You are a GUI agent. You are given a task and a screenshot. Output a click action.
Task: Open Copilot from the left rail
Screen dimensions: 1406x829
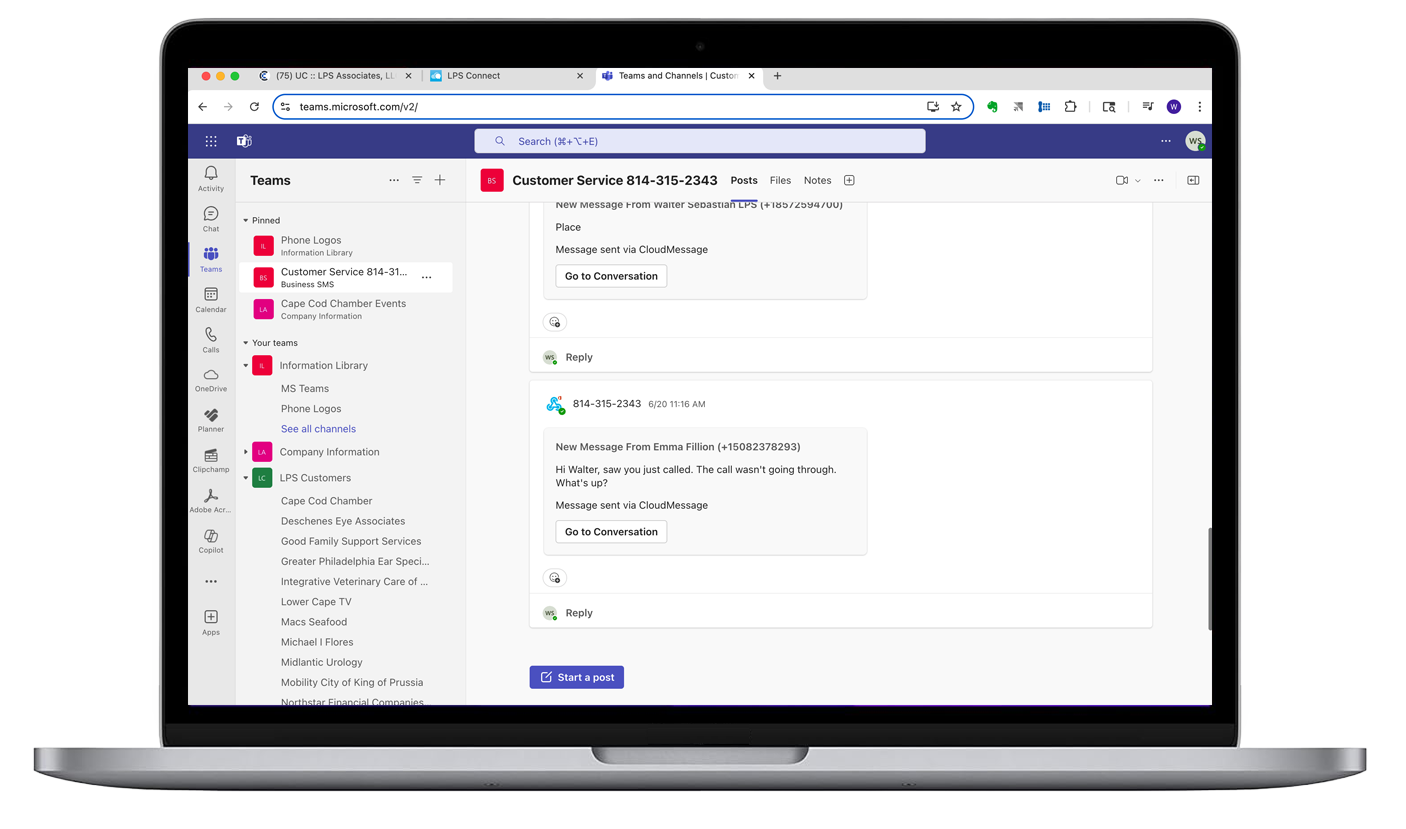pos(211,541)
